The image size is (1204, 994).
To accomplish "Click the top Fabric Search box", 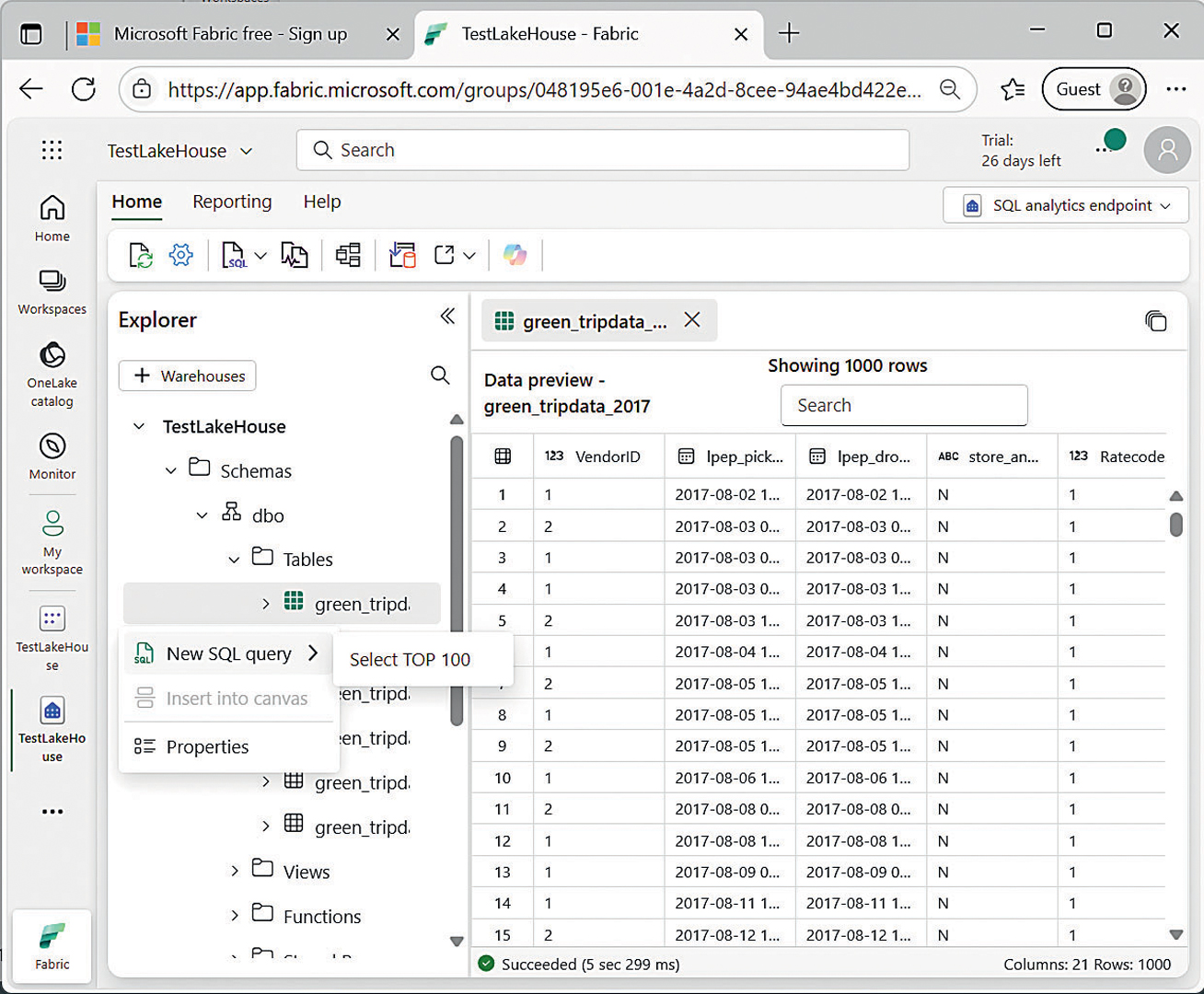I will click(x=603, y=150).
